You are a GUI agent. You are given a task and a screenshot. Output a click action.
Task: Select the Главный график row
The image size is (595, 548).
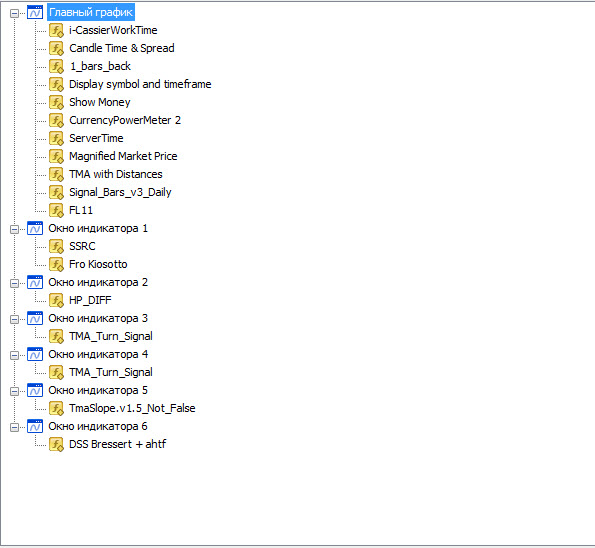point(91,13)
